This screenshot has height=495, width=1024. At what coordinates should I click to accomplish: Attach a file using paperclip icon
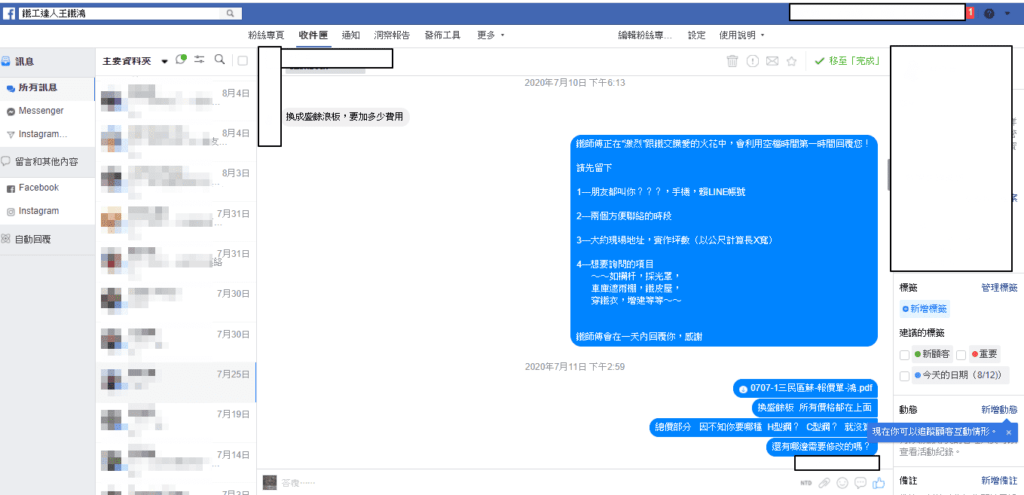824,483
